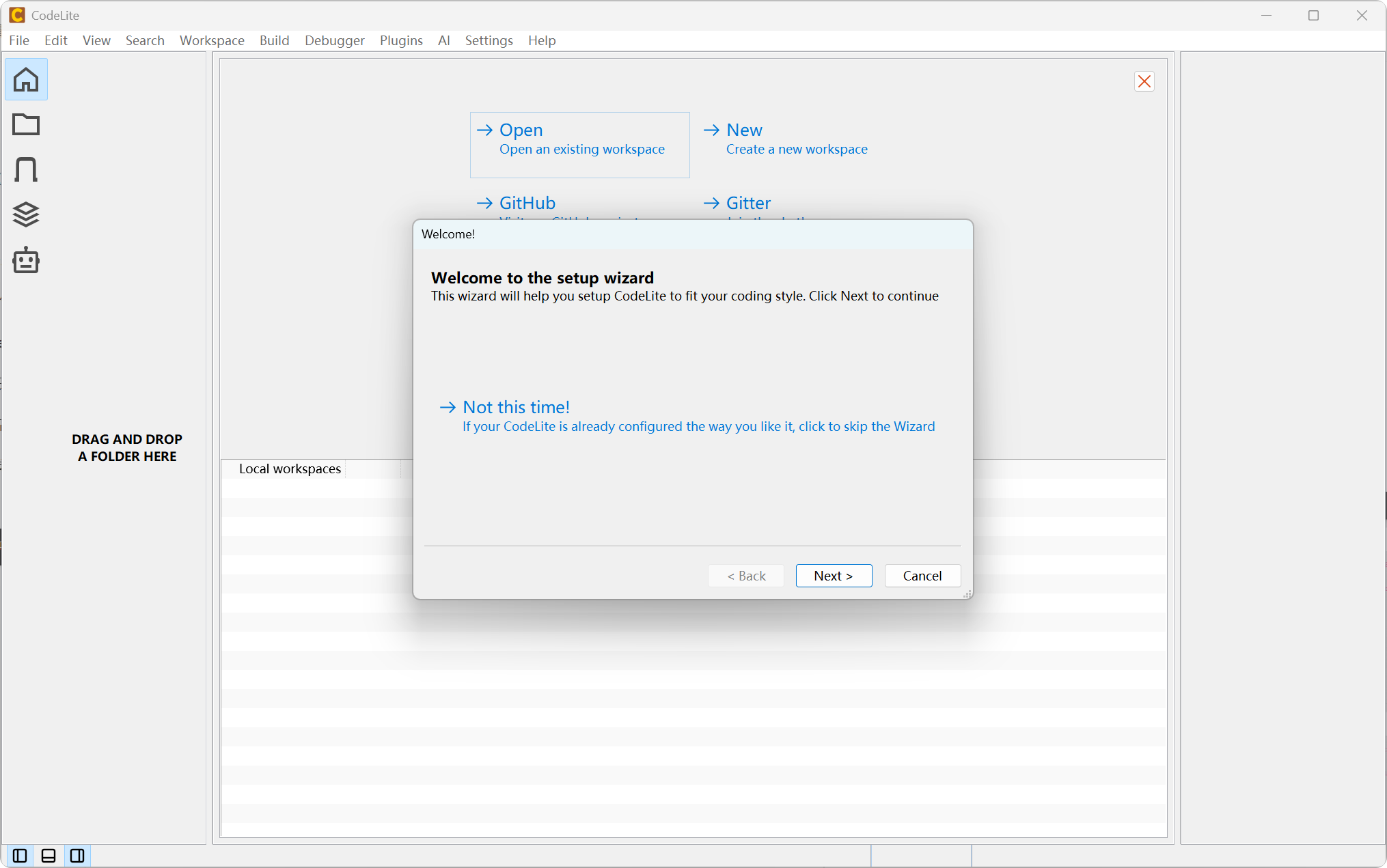Open the Workspace menu

click(212, 40)
